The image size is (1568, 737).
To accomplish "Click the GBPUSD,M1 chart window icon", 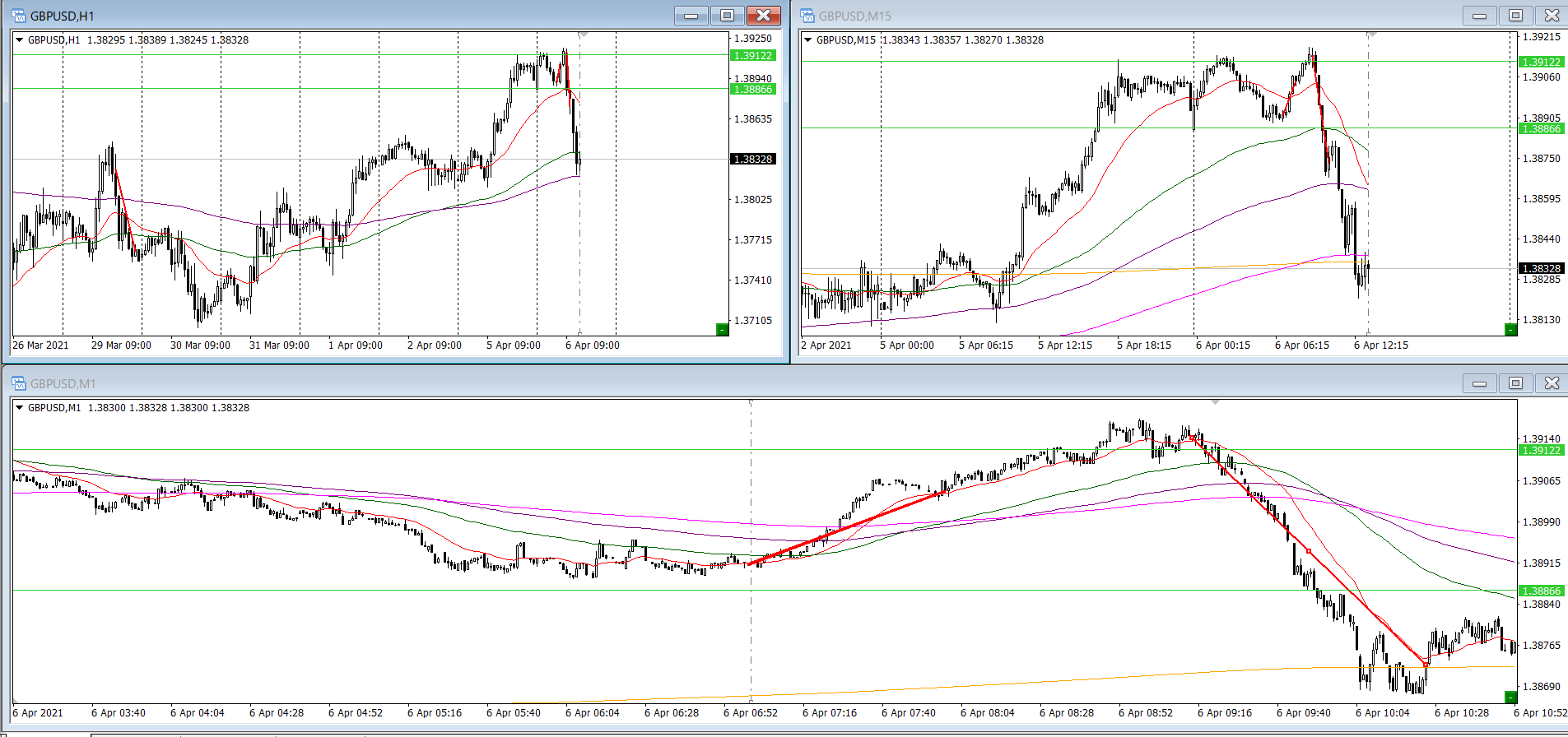I will (18, 383).
